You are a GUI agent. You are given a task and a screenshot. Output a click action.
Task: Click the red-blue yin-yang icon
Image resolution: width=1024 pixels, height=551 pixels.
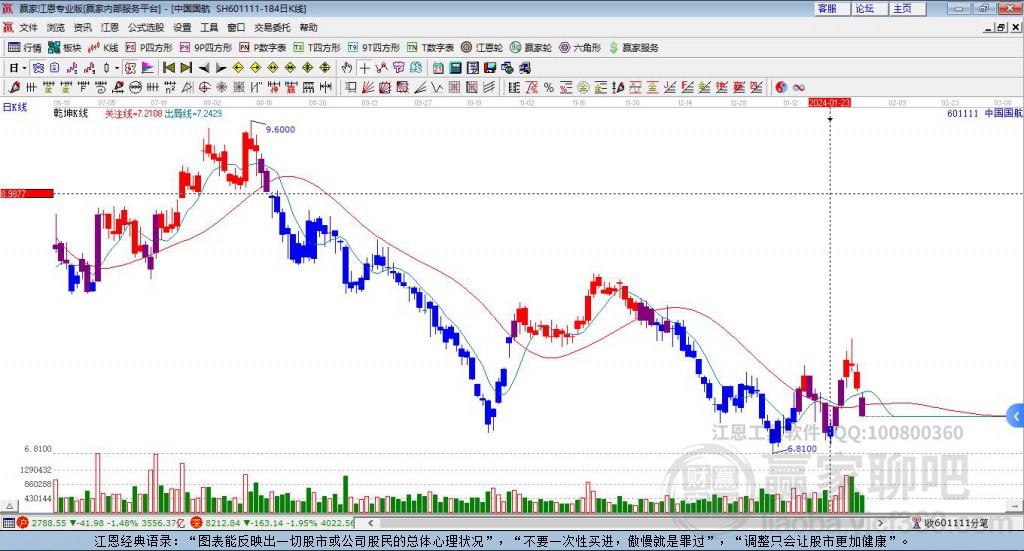tap(781, 87)
